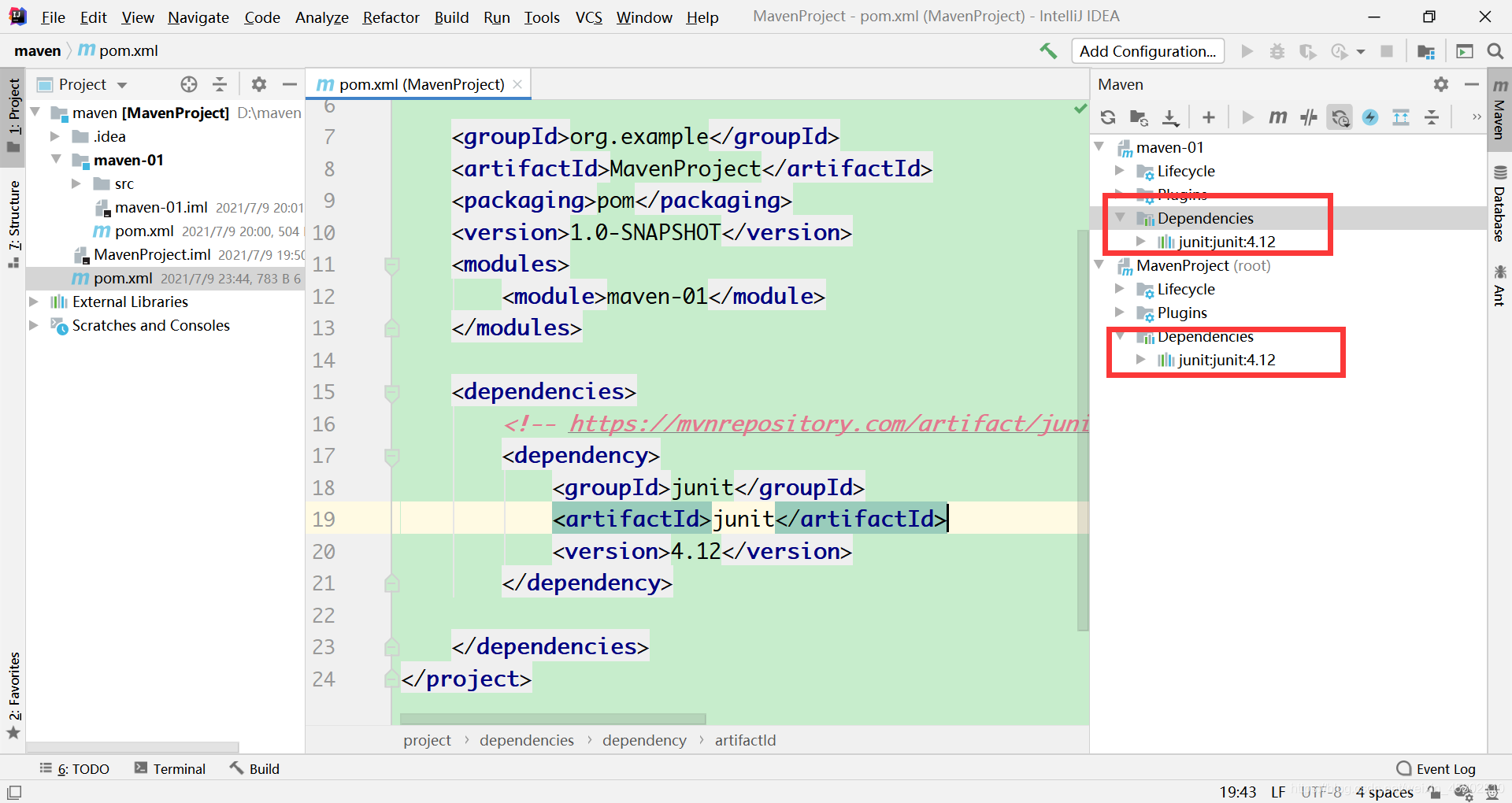Image resolution: width=1512 pixels, height=803 pixels.
Task: Click the tool windows quick access icon bottom-left
Action: [13, 792]
